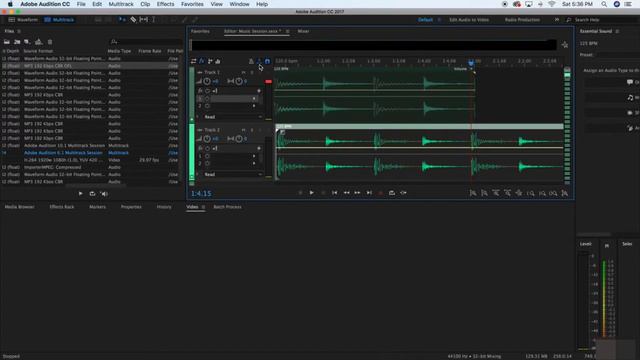Open the Multitrack menu
Image resolution: width=640 pixels, height=360 pixels.
point(121,4)
